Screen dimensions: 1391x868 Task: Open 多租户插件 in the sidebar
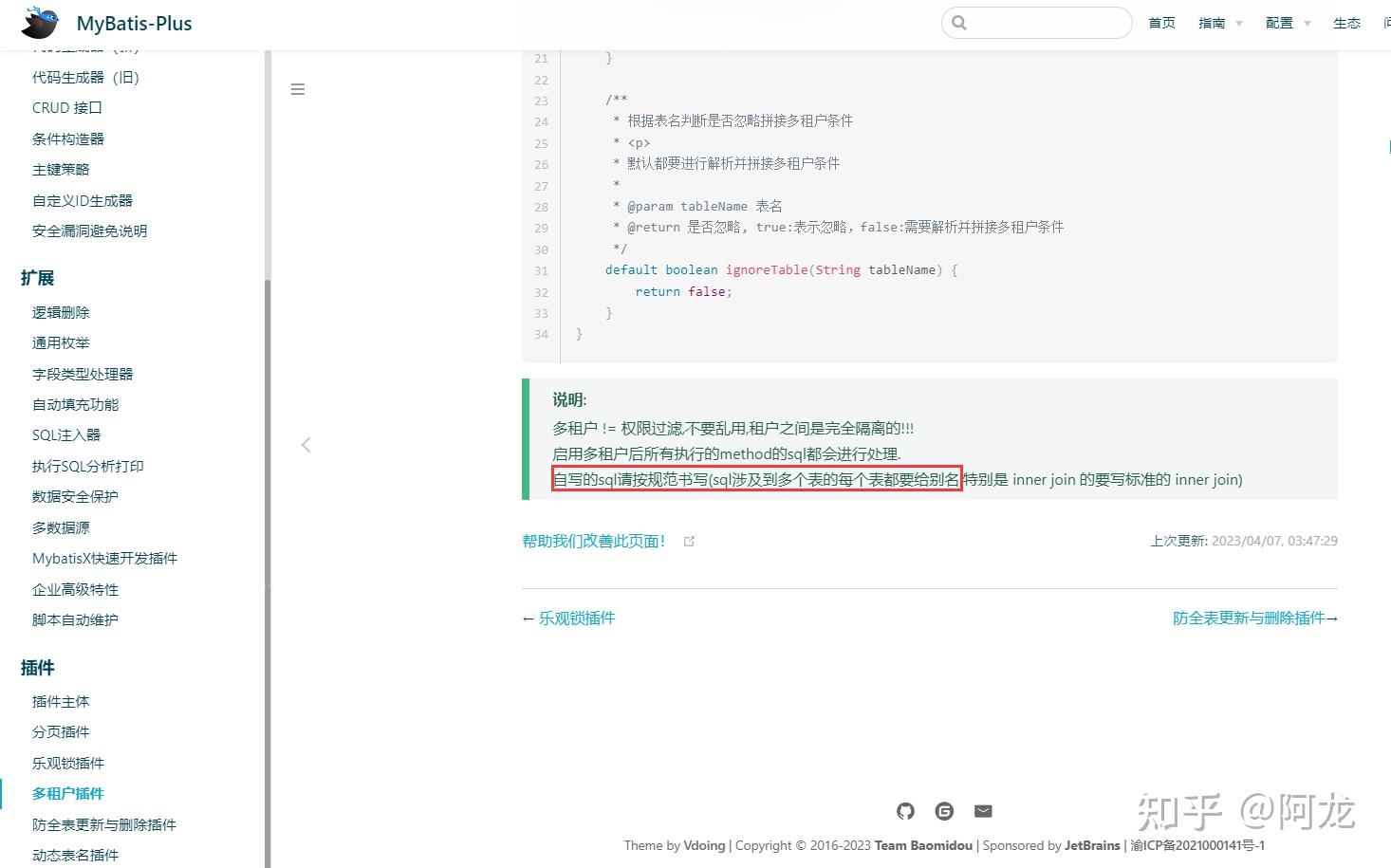[x=68, y=794]
